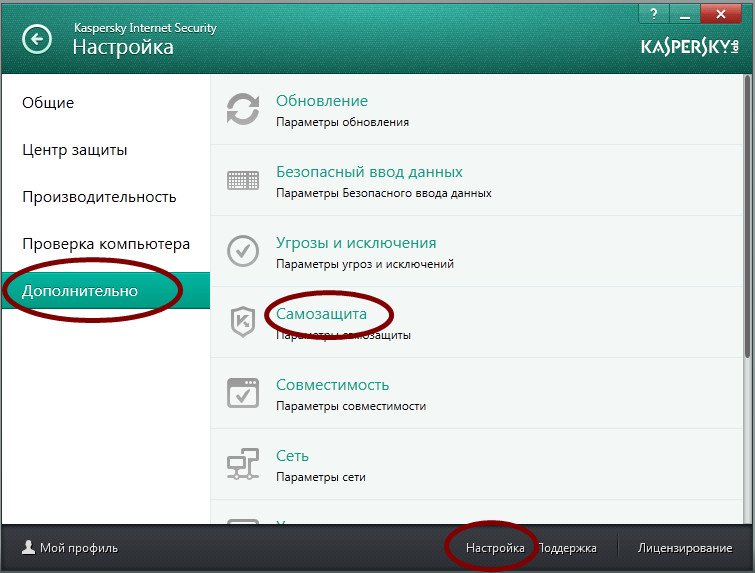The image size is (755, 573).
Task: Select the keyboard icon for Безопасный ввод данных
Action: coord(243,180)
